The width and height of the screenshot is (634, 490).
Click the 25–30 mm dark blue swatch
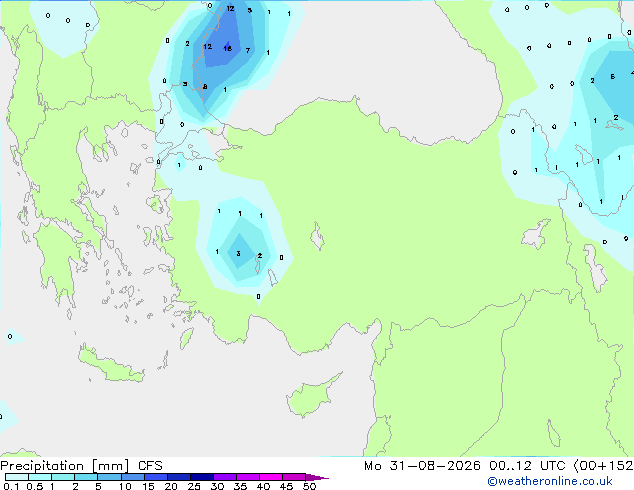coord(202,477)
